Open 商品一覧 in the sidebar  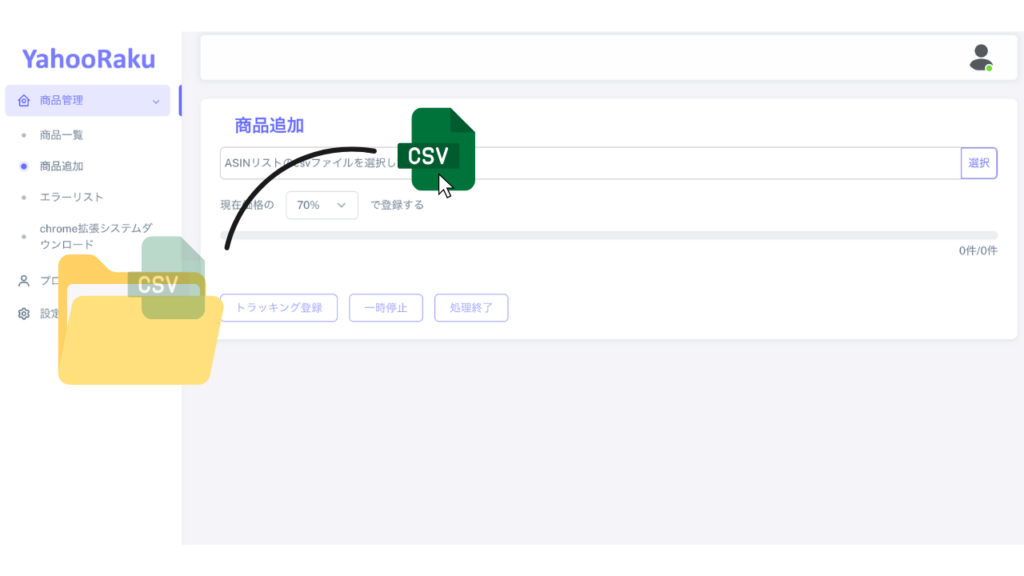tap(61, 135)
